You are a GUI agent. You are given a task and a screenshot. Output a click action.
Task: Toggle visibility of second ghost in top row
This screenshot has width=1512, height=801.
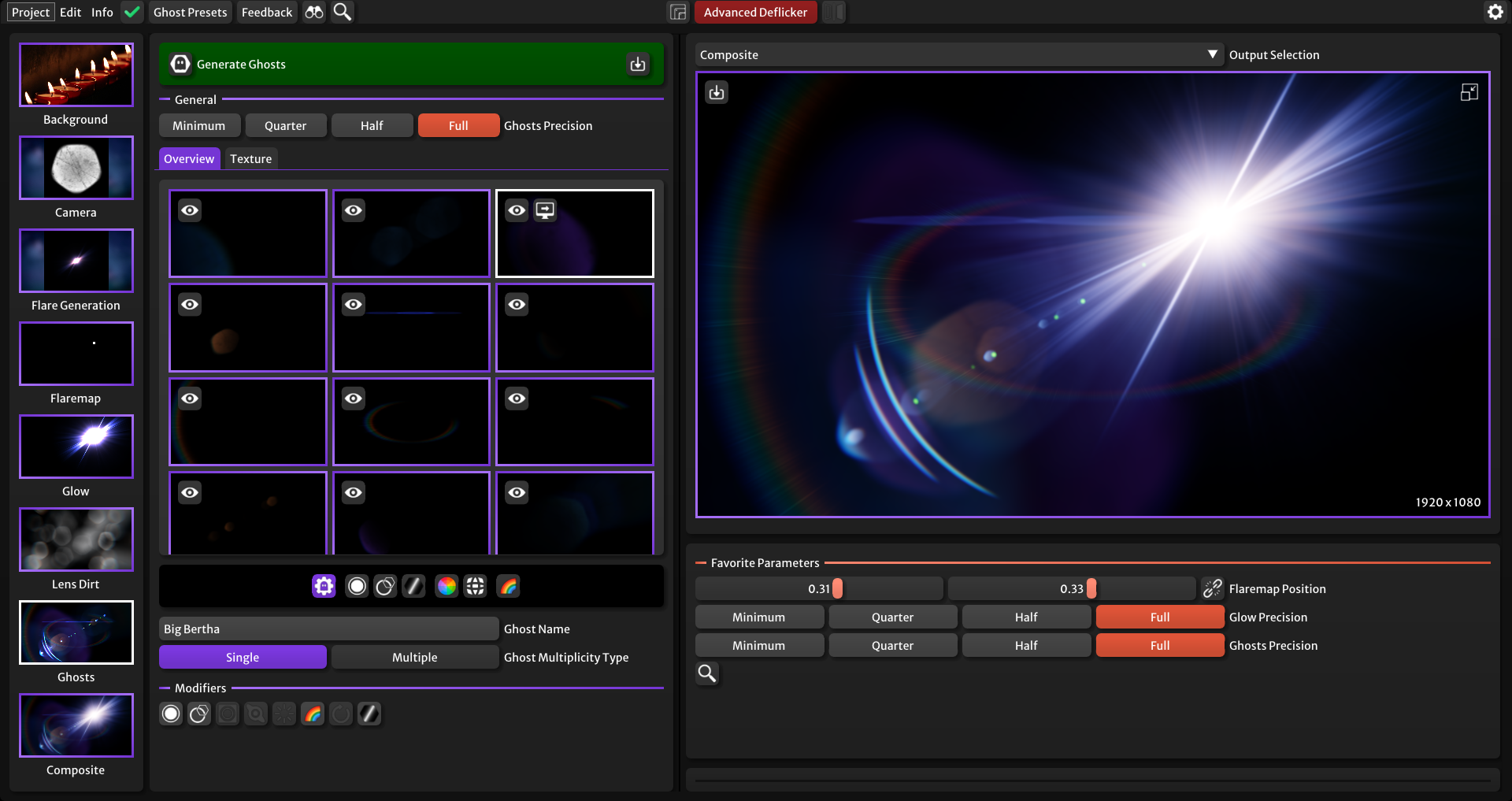pyautogui.click(x=354, y=210)
